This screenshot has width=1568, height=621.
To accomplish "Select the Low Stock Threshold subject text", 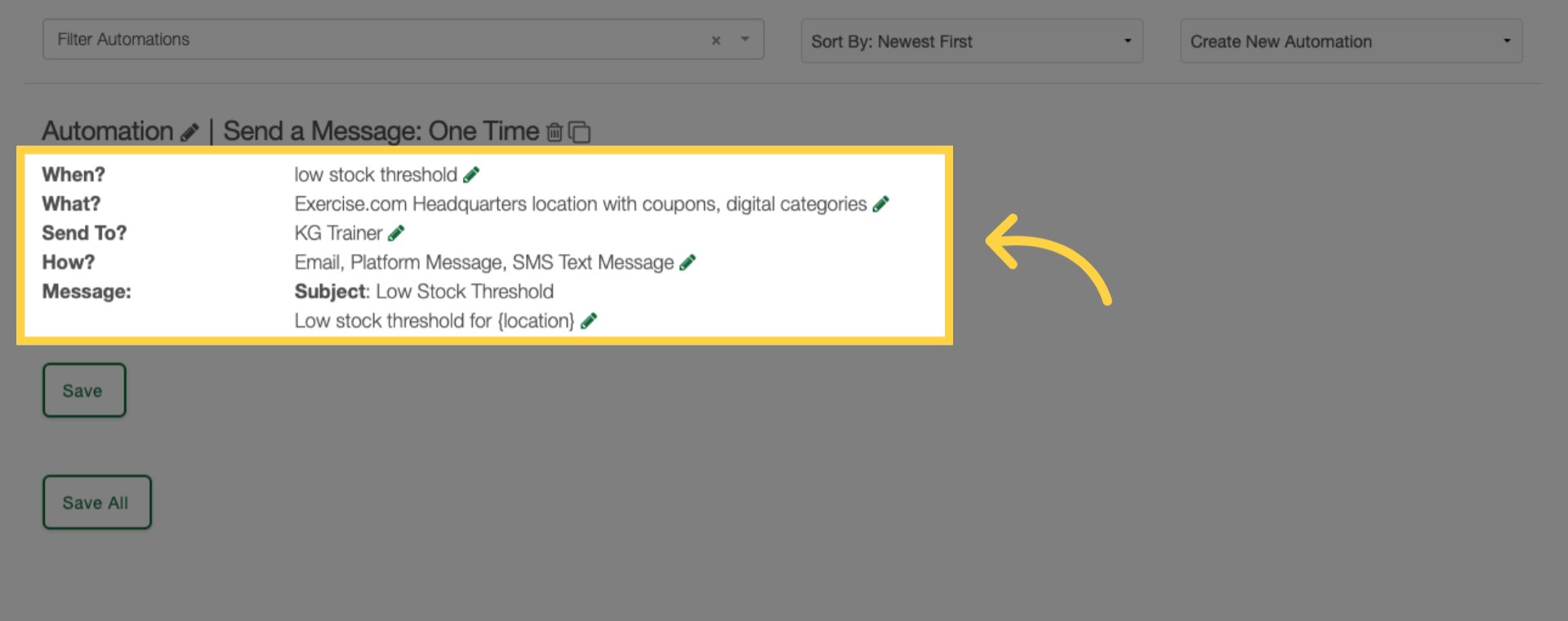I will pyautogui.click(x=465, y=292).
